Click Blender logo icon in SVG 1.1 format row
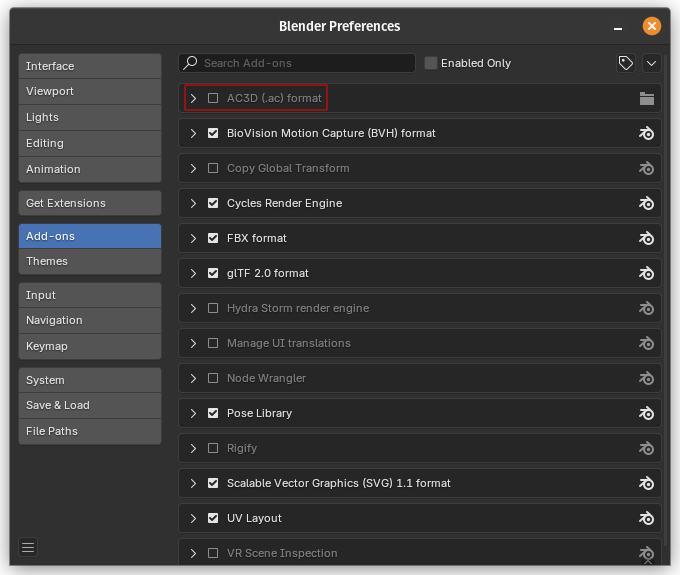The height and width of the screenshot is (575, 680). click(646, 484)
